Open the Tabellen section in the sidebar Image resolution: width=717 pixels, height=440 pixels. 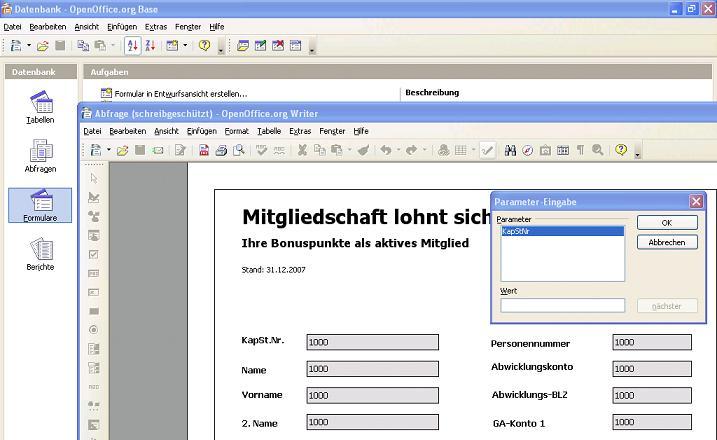(x=40, y=107)
